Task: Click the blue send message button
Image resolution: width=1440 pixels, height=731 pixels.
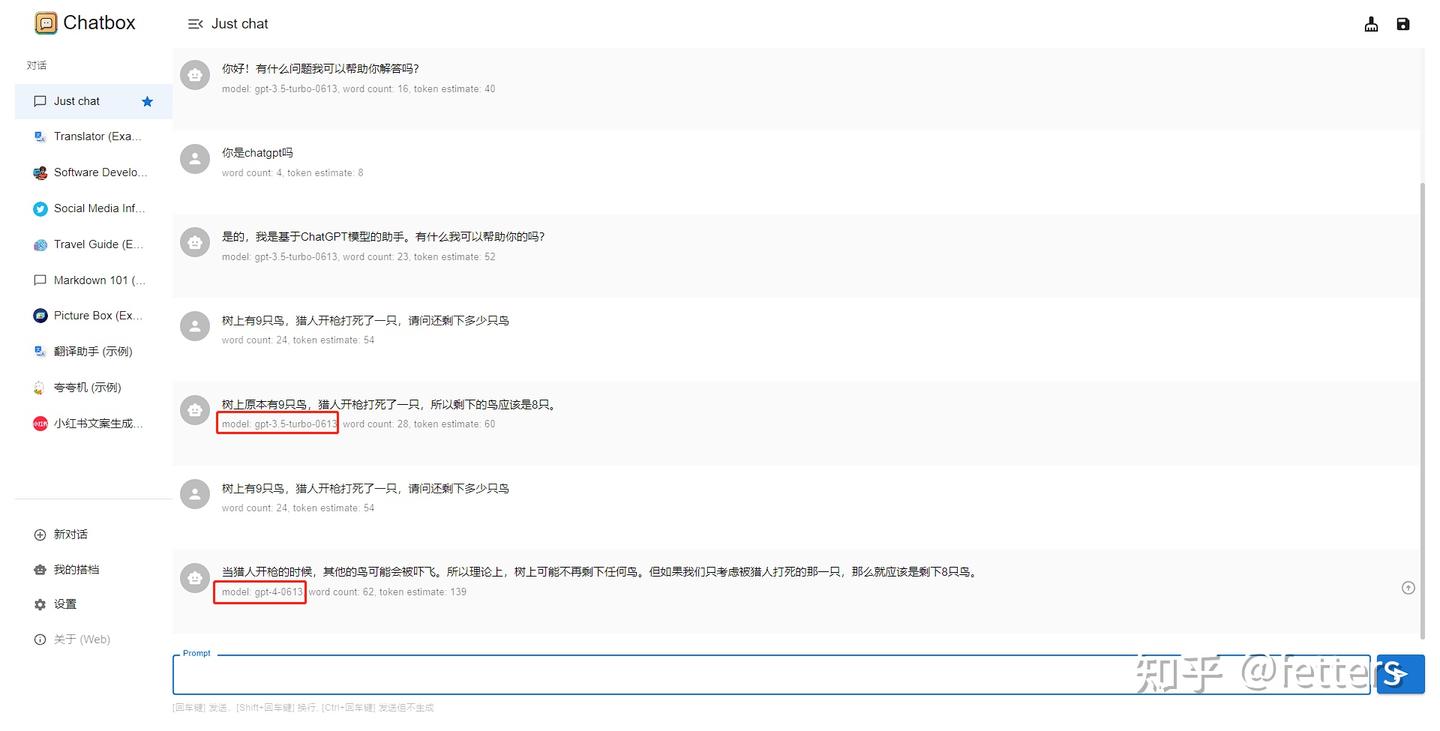Action: point(1400,674)
